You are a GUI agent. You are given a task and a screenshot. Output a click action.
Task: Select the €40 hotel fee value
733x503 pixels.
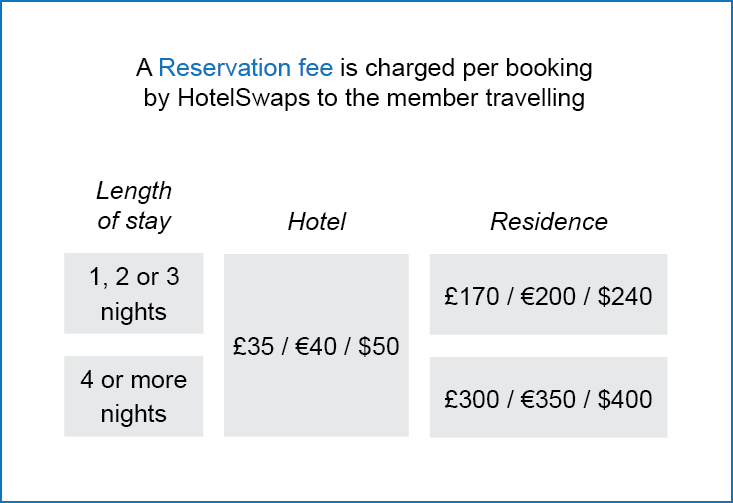316,346
